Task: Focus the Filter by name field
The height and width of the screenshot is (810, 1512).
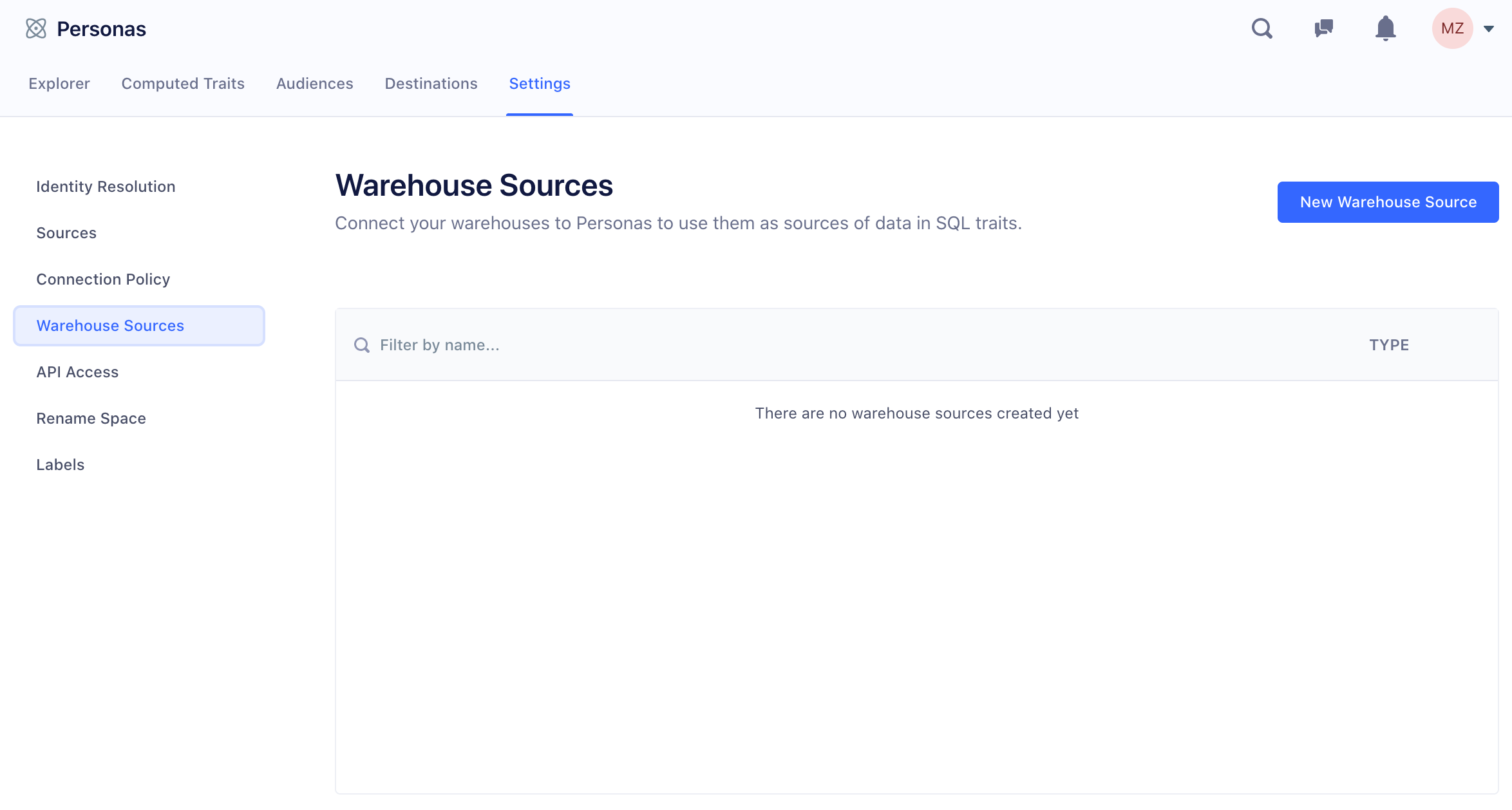Action: (644, 345)
